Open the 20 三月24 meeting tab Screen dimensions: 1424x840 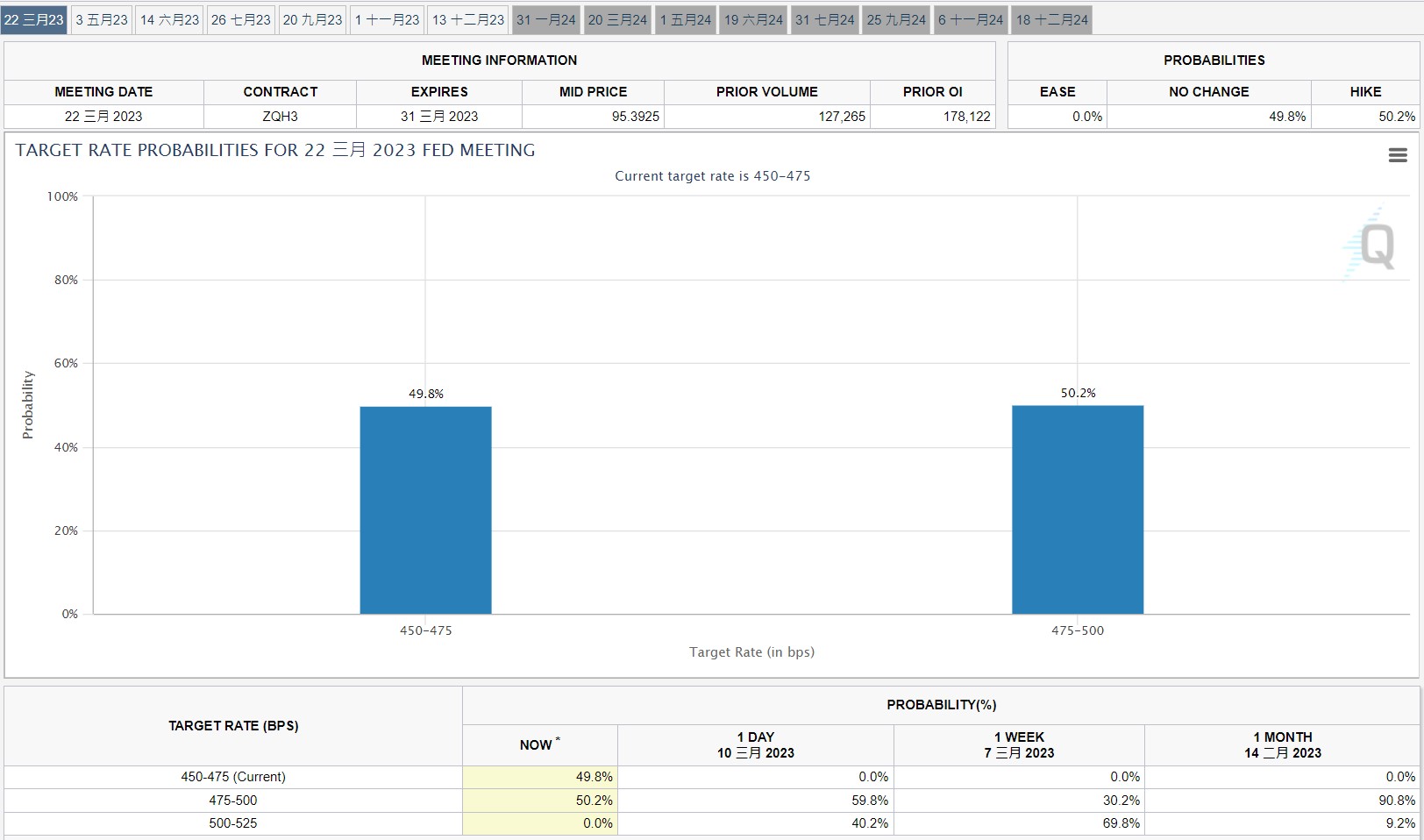(x=617, y=20)
